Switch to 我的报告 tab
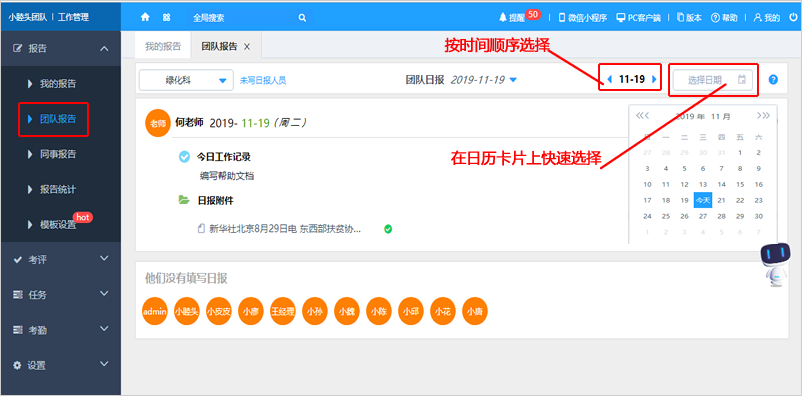Screen dimensions: 802x396 (x=163, y=46)
